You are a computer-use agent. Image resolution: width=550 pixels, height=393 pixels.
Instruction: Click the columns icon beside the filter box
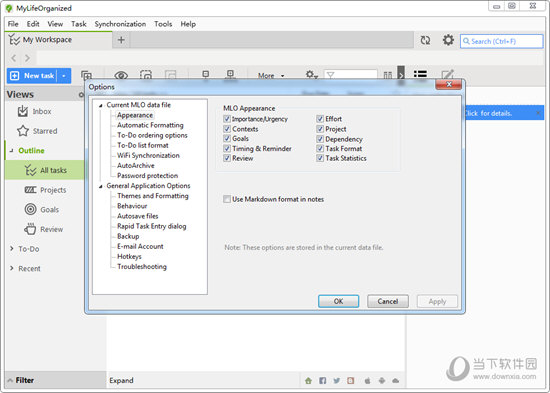coord(388,75)
